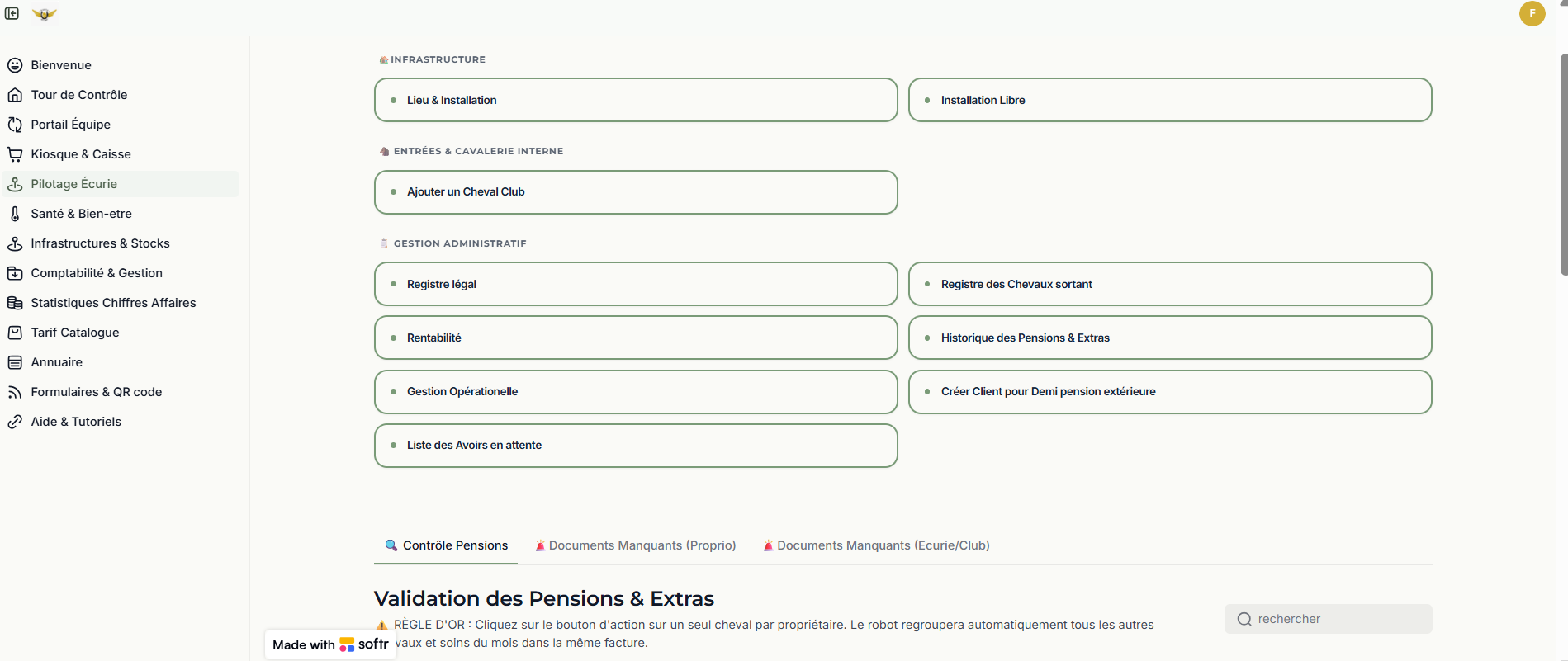Click the Statistiques Chiffres Affaires sidebar icon
Screen dimensions: 1568x661
coord(15,303)
